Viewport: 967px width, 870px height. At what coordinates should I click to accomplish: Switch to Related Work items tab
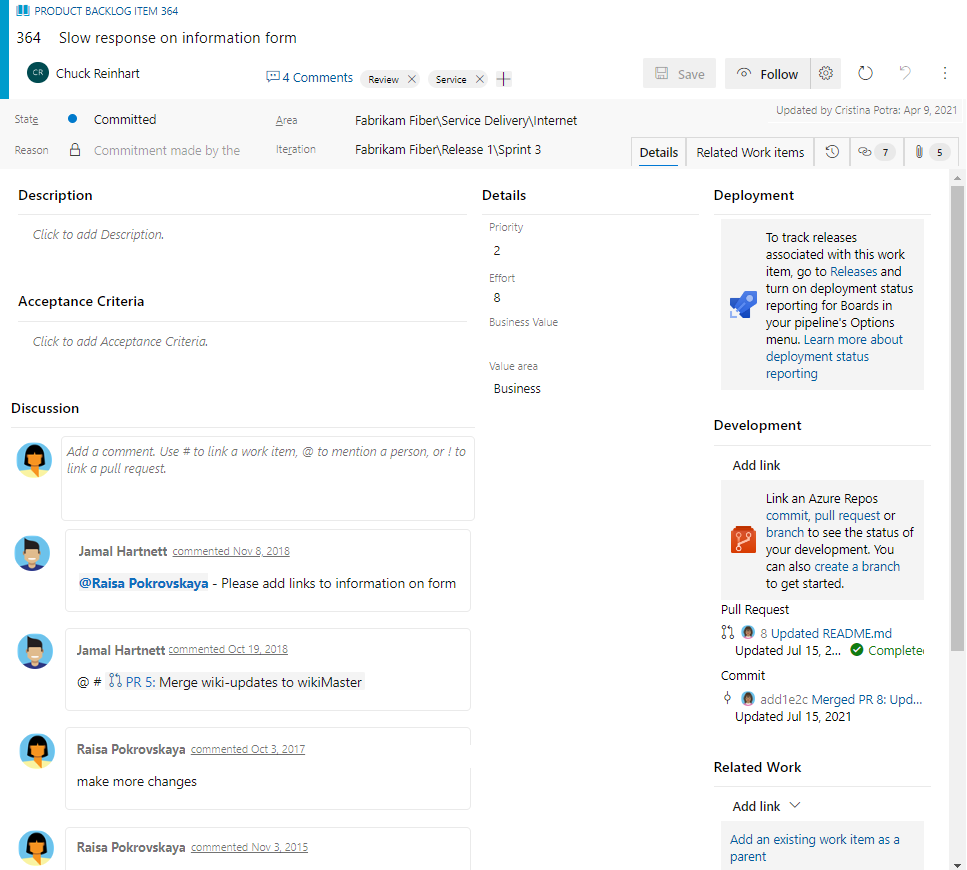(x=750, y=152)
